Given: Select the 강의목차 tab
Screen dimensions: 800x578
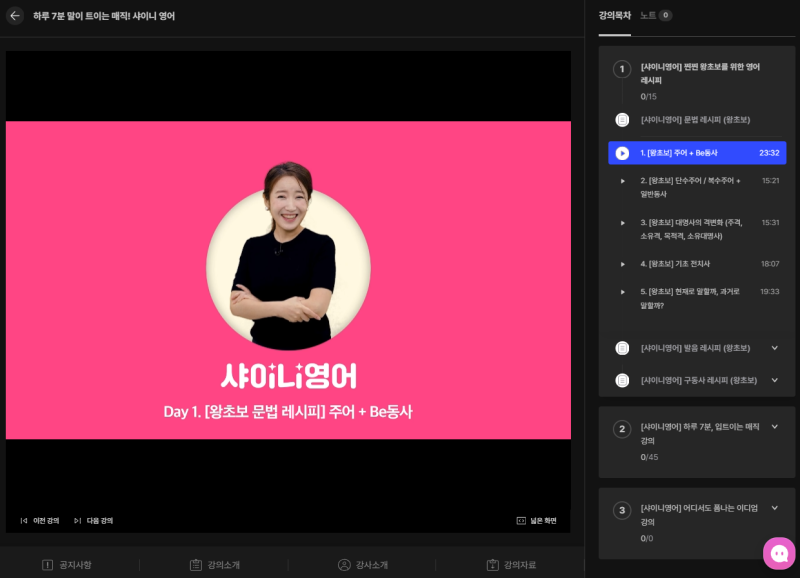Looking at the screenshot, I should (x=614, y=16).
